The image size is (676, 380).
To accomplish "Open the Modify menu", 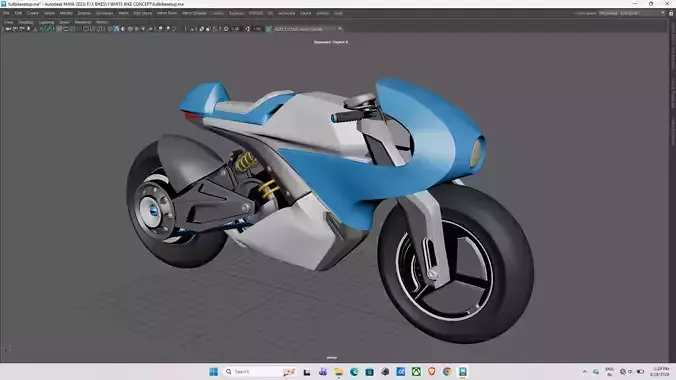I will coord(66,13).
